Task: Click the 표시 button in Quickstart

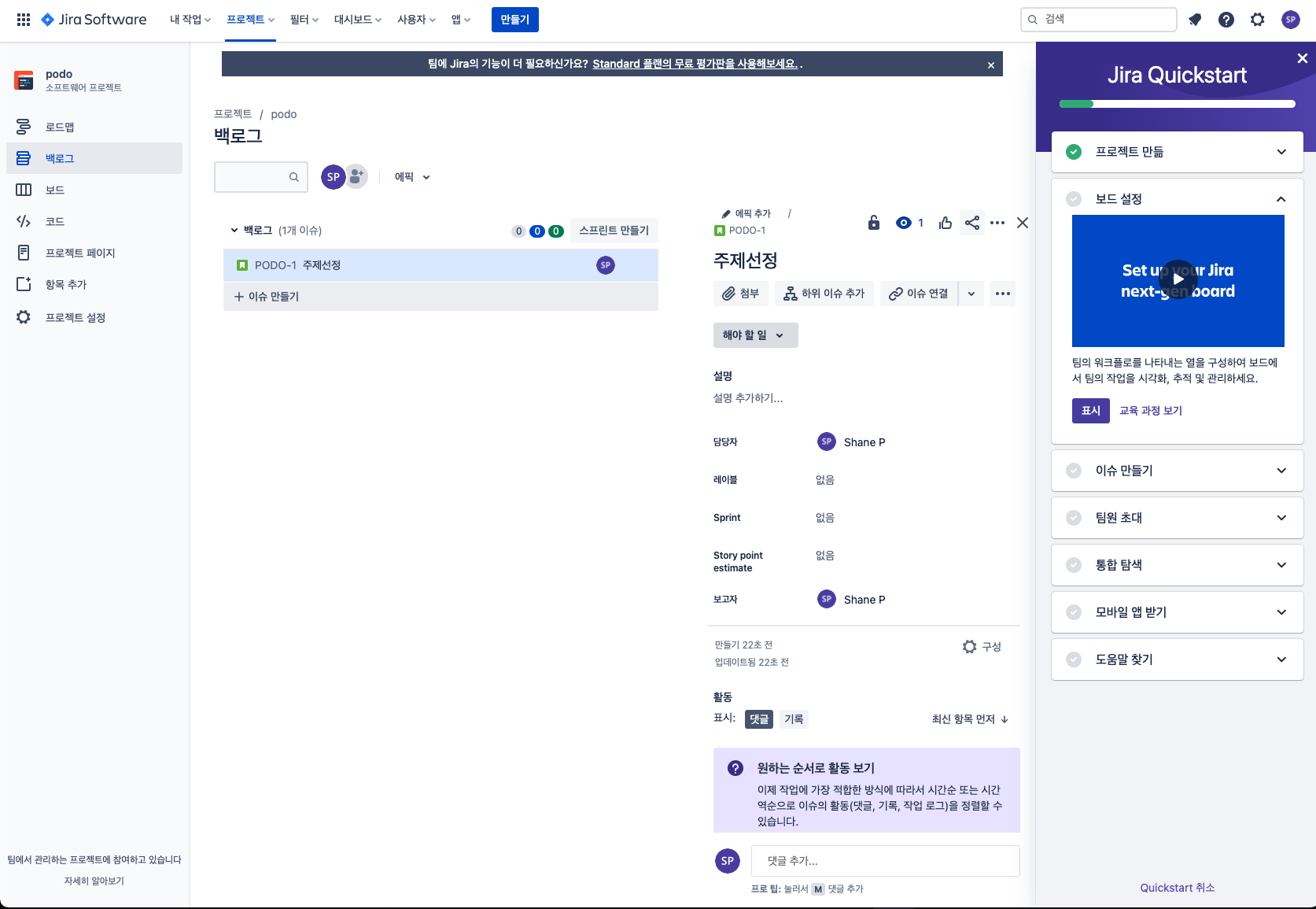Action: click(1091, 411)
